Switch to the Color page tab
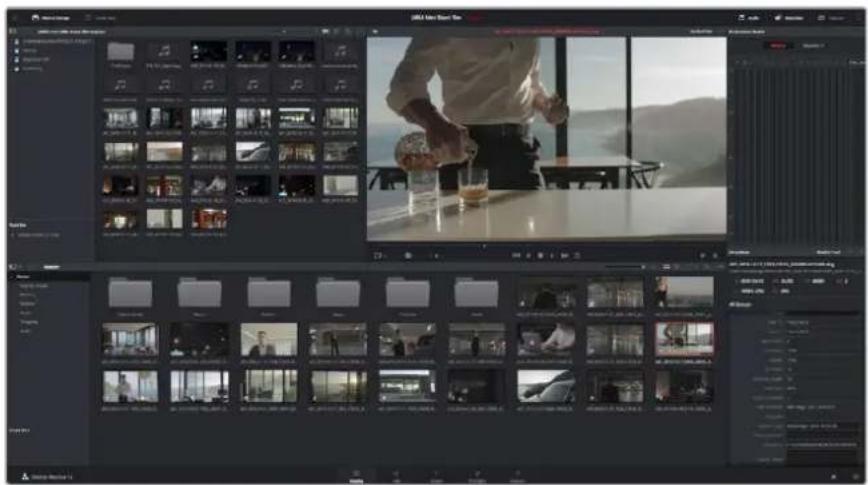Screen dimensions: 868x485 436,477
